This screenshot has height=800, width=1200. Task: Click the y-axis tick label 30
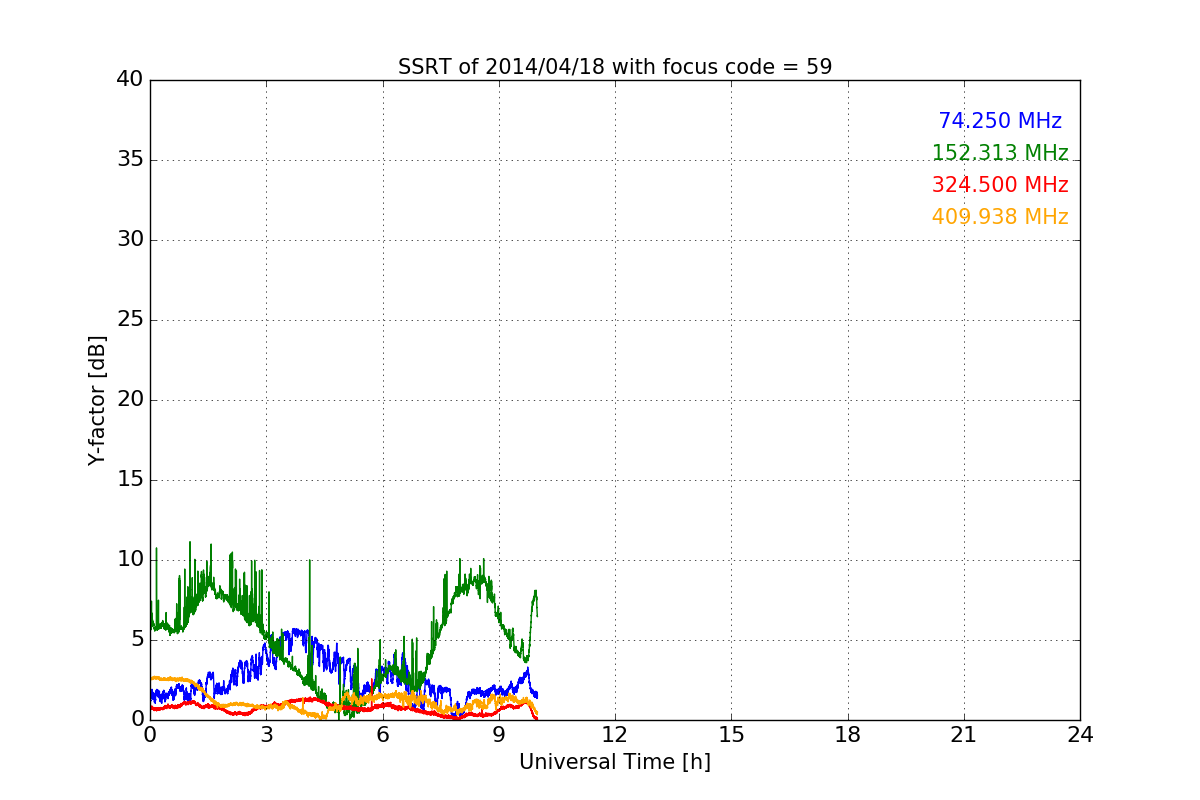tap(130, 239)
